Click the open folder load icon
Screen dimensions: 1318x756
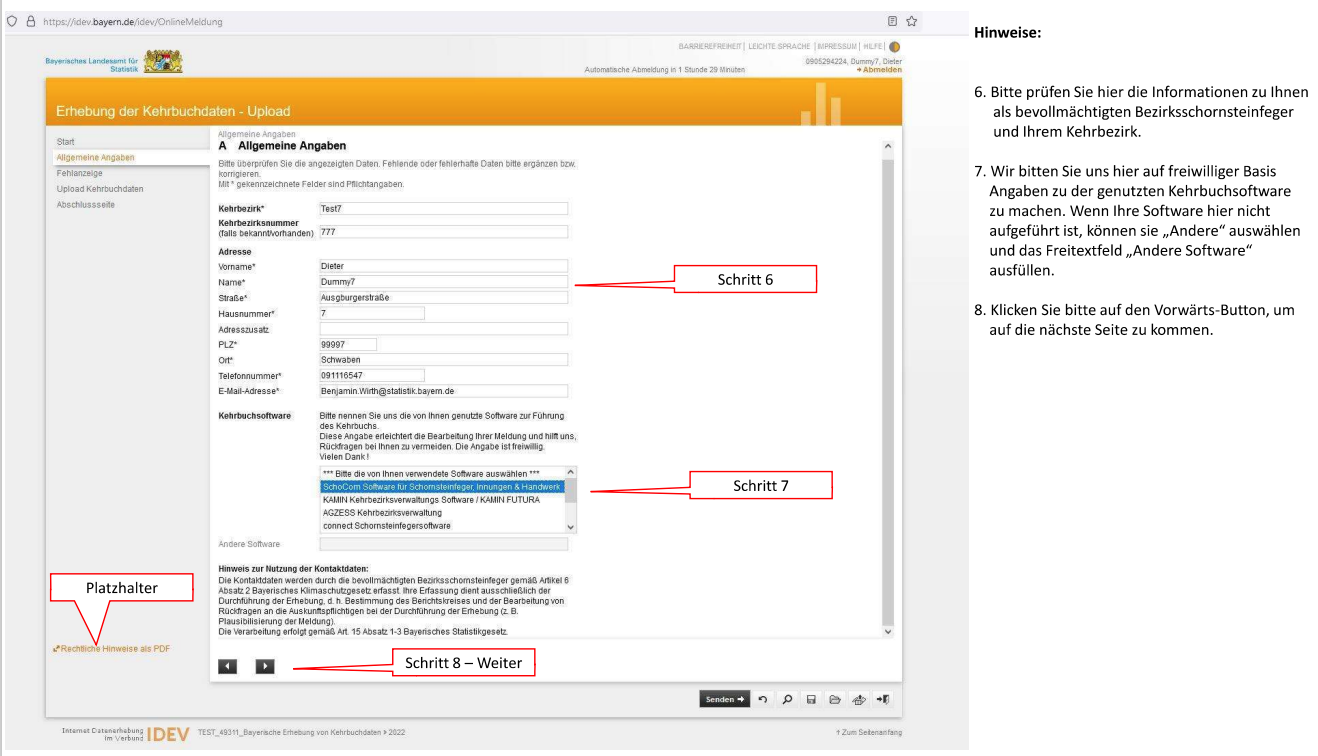[833, 699]
